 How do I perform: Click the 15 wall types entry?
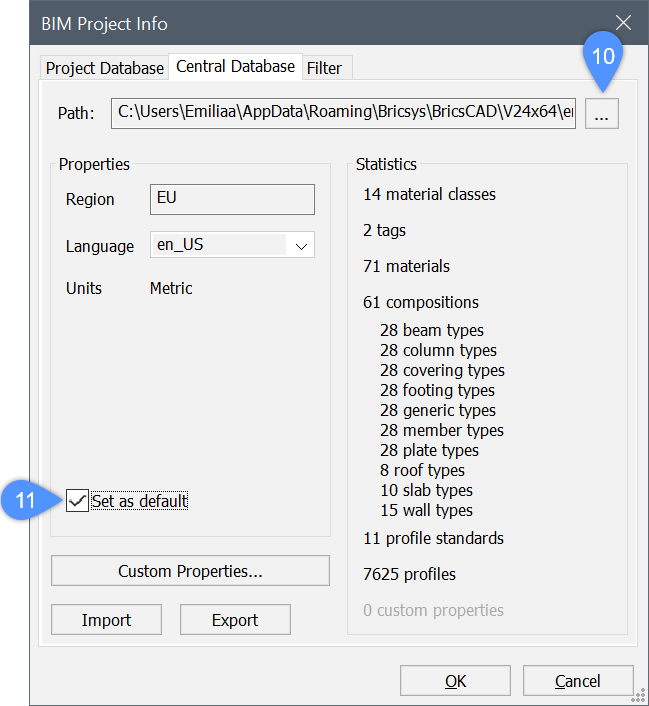coord(426,510)
